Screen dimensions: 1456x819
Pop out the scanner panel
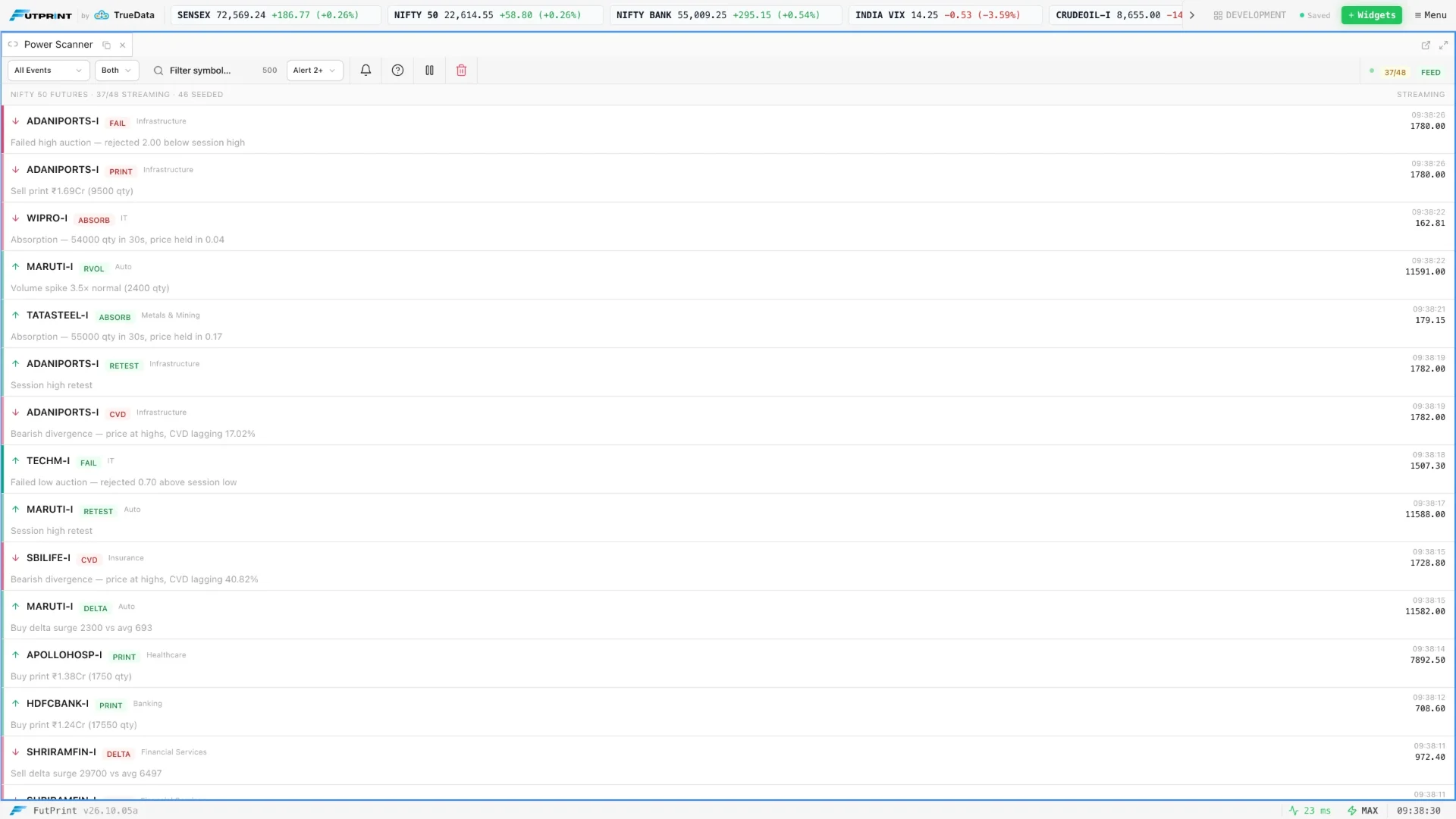pyautogui.click(x=1426, y=45)
